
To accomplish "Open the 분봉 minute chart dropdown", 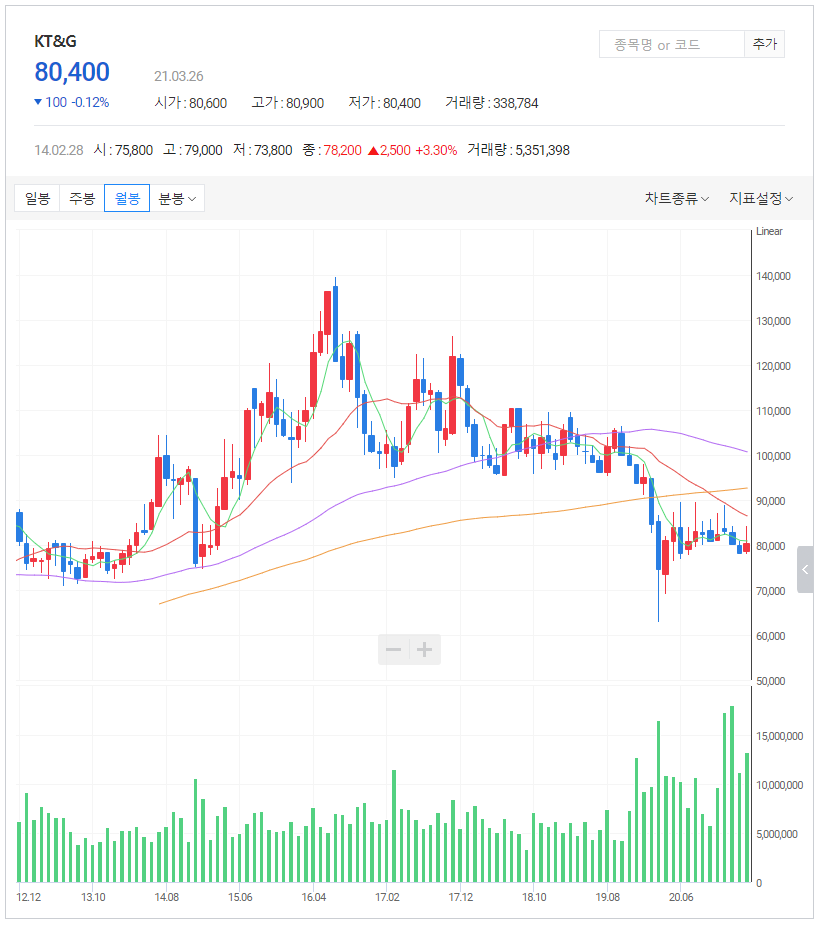I will 177,198.
